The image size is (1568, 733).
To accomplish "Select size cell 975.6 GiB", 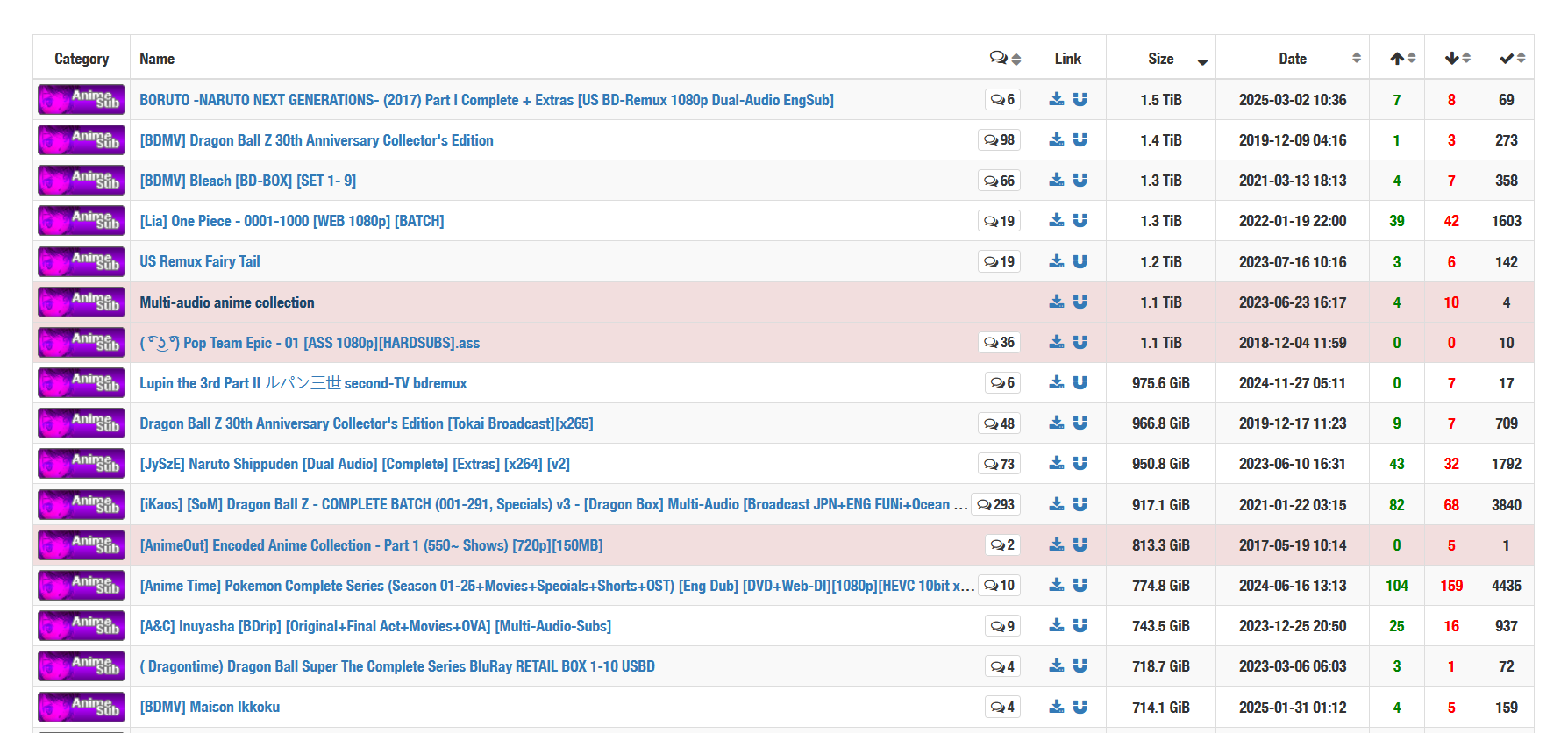I will [1161, 383].
